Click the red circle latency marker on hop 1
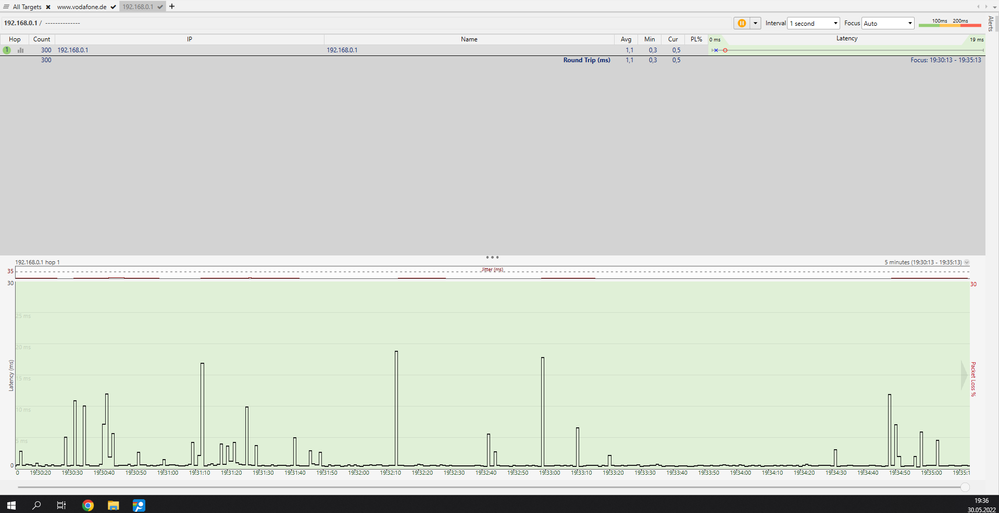Screen dimensions: 999x513 [x=725, y=50]
